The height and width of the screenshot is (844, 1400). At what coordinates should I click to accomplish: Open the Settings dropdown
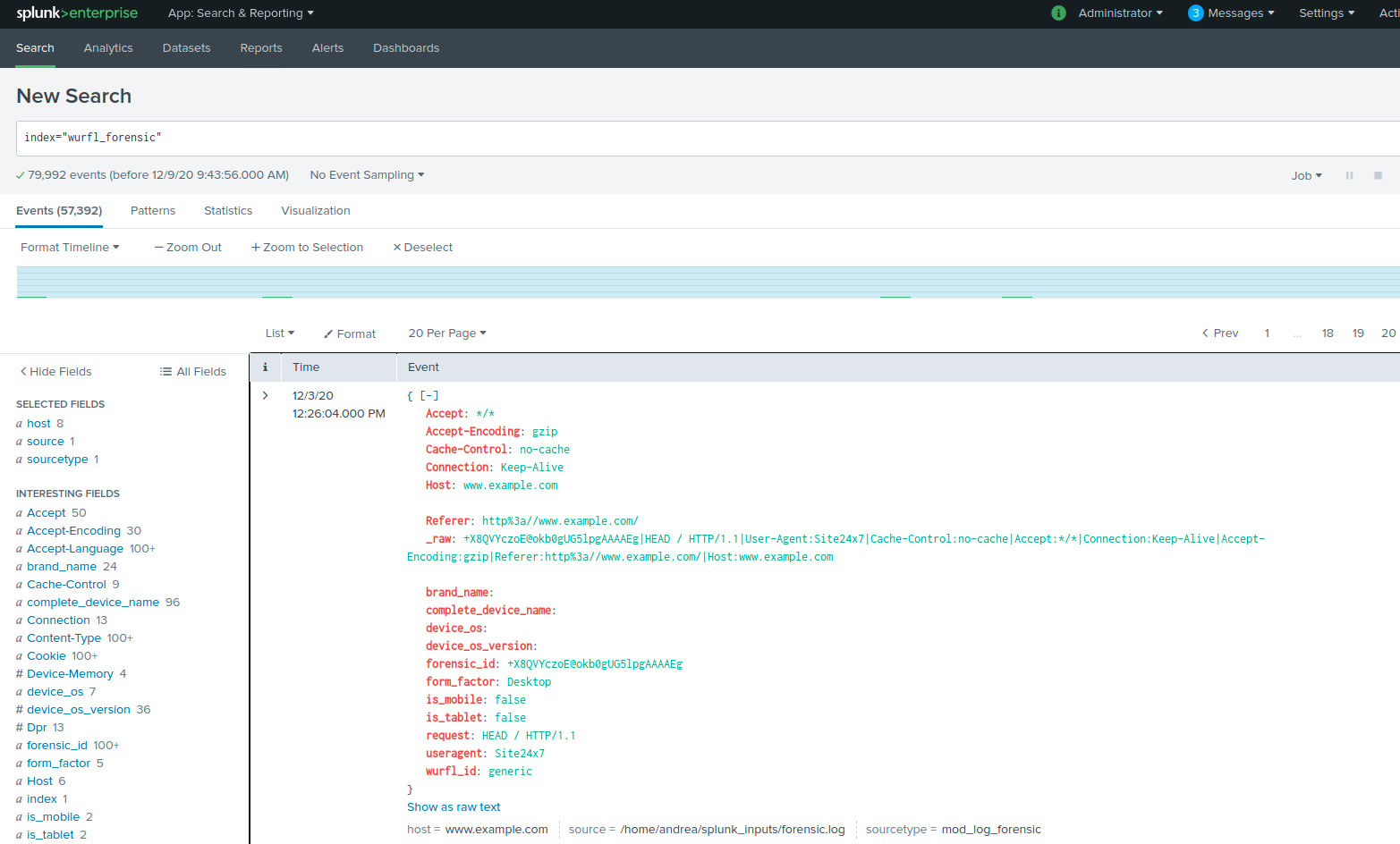click(1327, 13)
